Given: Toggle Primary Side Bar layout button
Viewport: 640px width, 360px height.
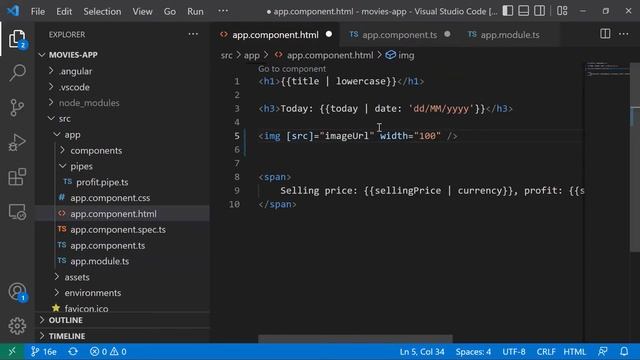Looking at the screenshot, I should [x=508, y=11].
